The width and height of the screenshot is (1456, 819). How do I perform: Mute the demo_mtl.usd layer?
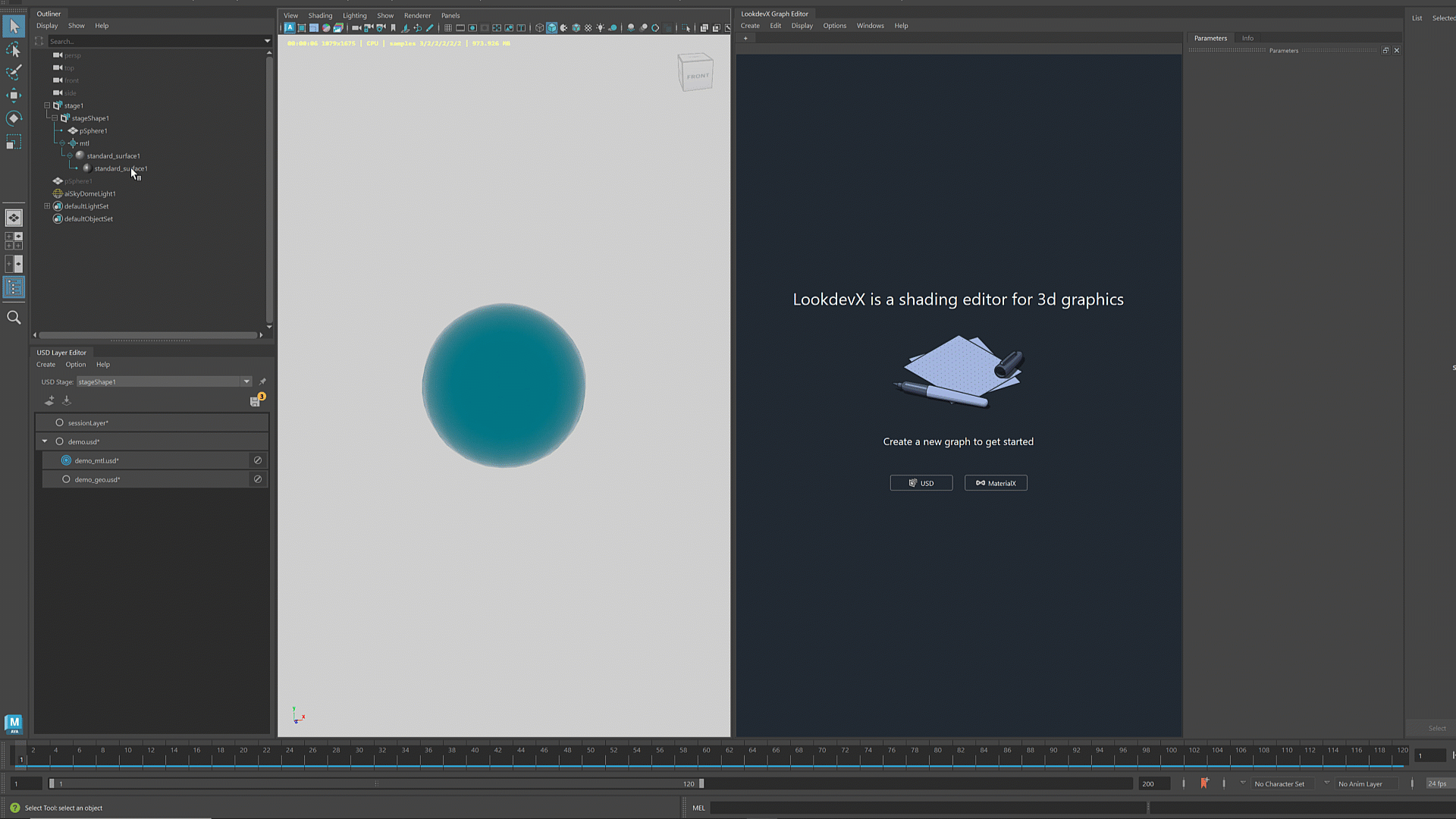pyautogui.click(x=258, y=460)
